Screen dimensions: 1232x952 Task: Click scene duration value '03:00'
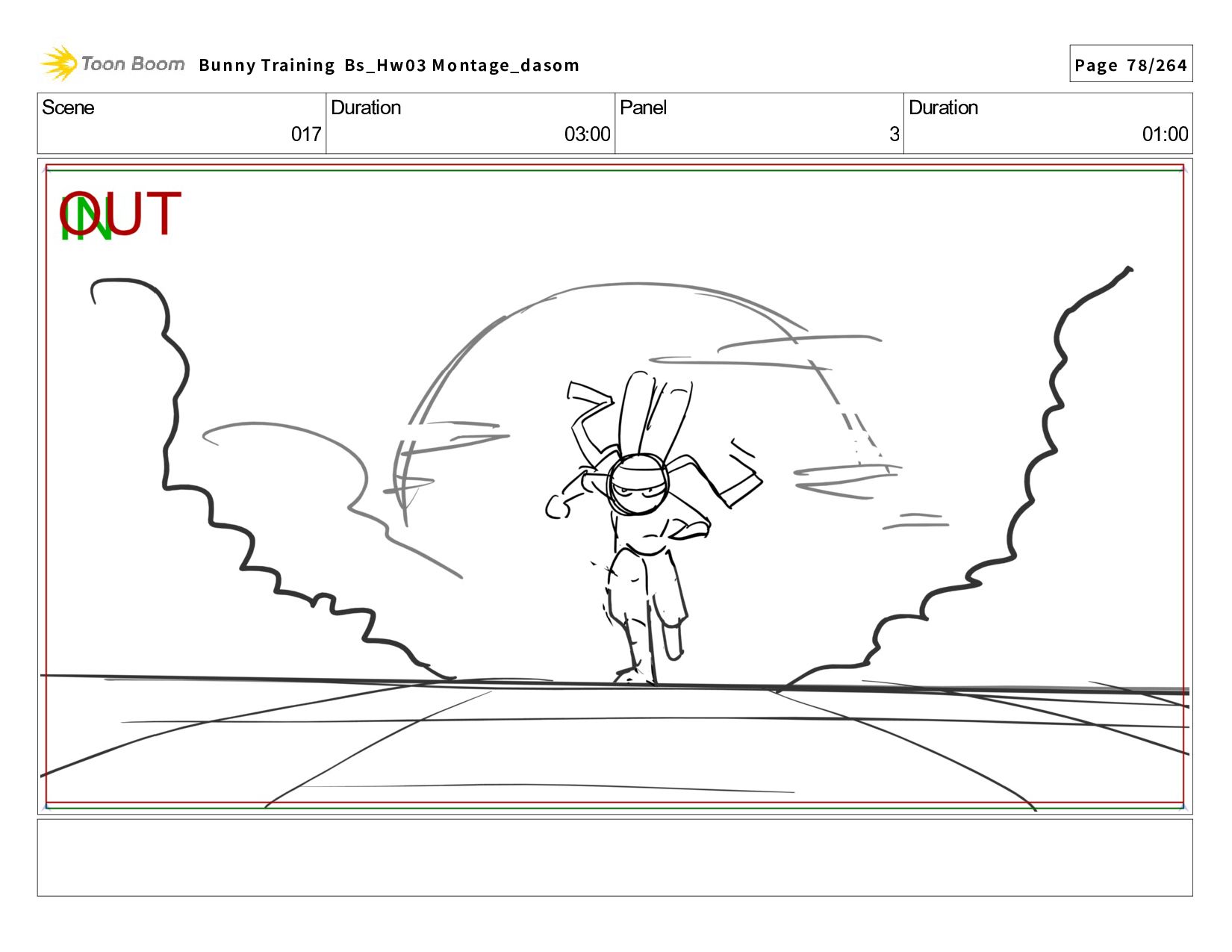tap(587, 134)
